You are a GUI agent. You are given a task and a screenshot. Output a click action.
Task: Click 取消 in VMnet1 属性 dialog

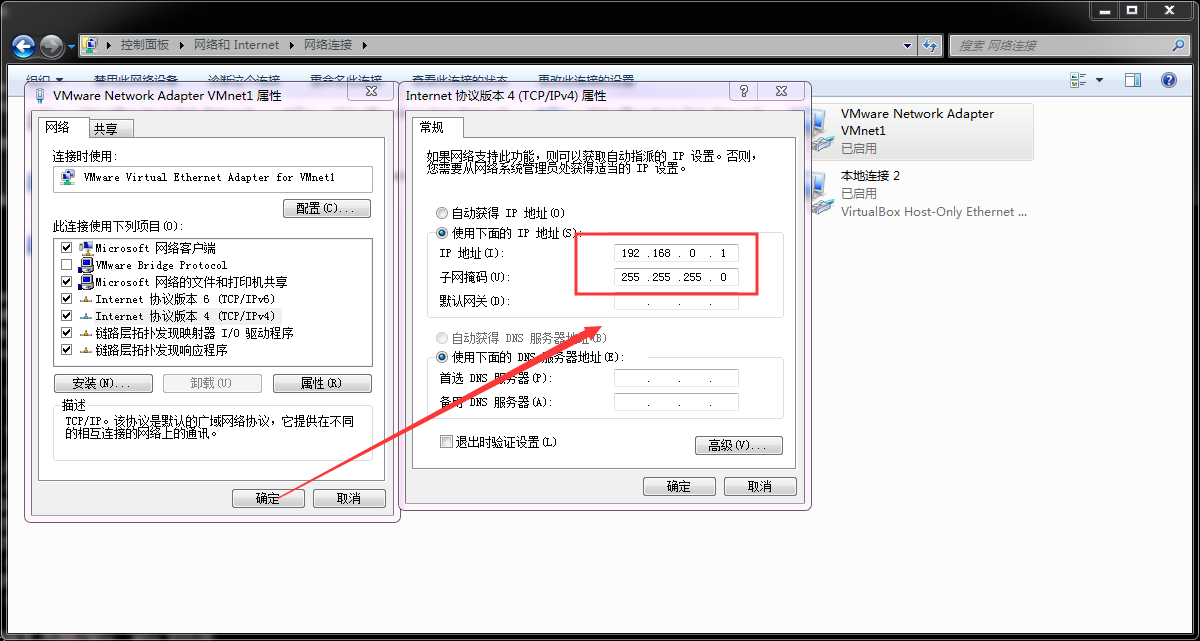pyautogui.click(x=349, y=498)
